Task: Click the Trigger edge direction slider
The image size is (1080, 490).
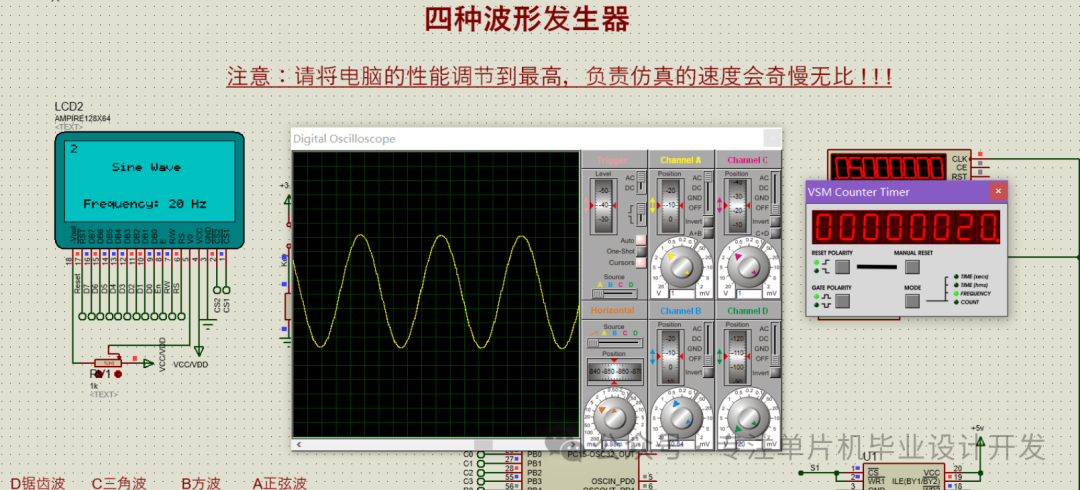Action: (641, 214)
